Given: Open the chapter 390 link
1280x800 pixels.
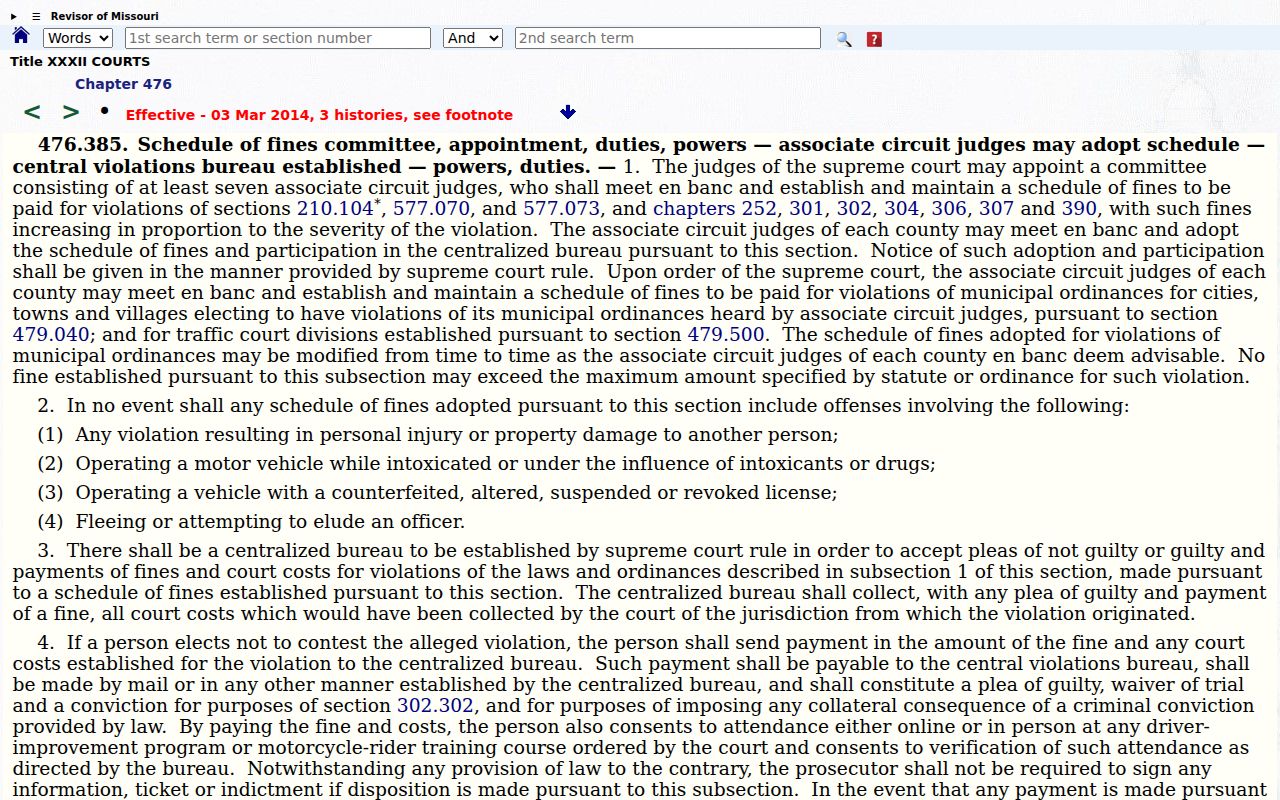Looking at the screenshot, I should pos(1079,209).
